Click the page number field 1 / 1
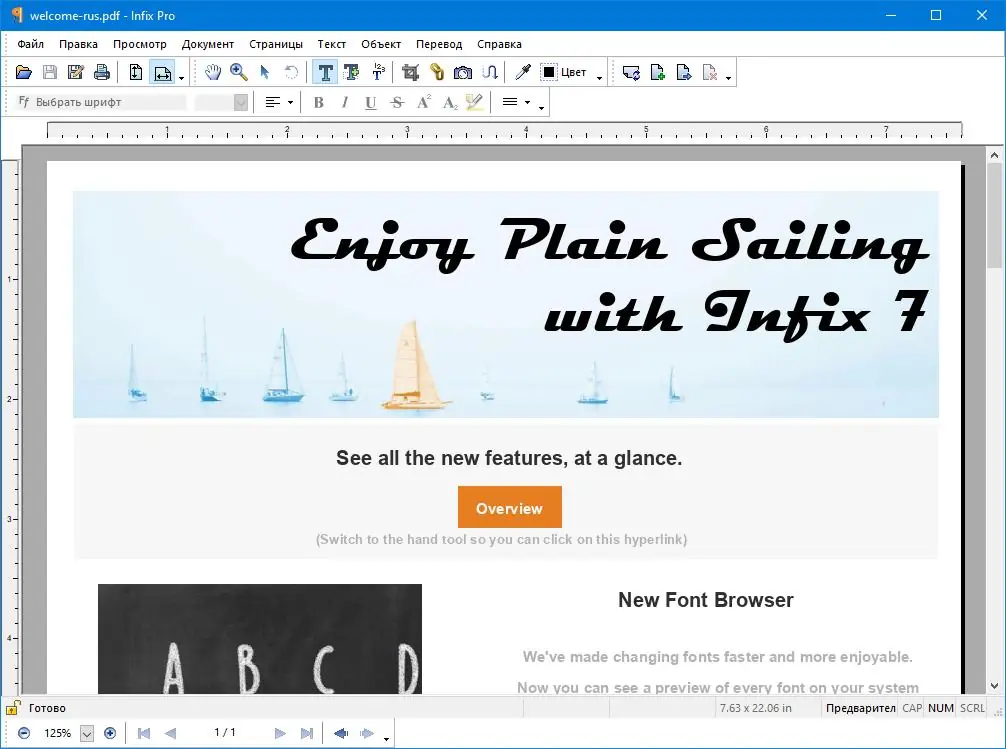 [225, 732]
